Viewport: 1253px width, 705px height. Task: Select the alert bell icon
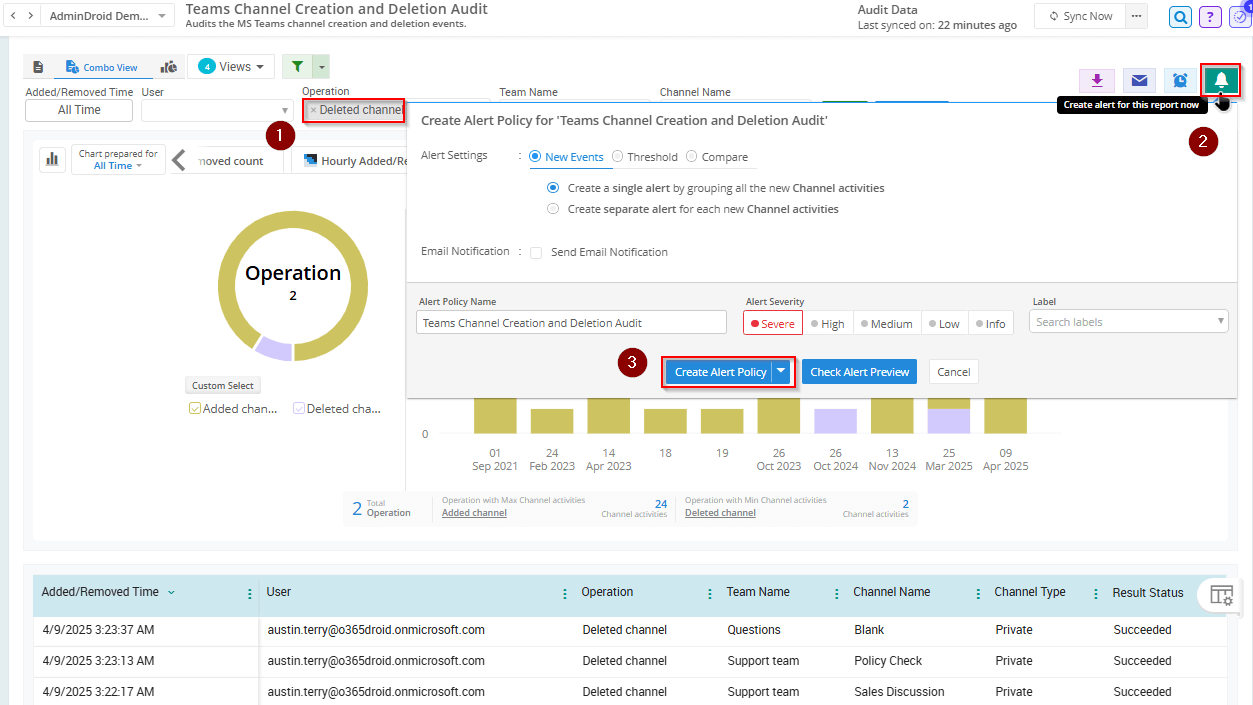tap(1220, 80)
